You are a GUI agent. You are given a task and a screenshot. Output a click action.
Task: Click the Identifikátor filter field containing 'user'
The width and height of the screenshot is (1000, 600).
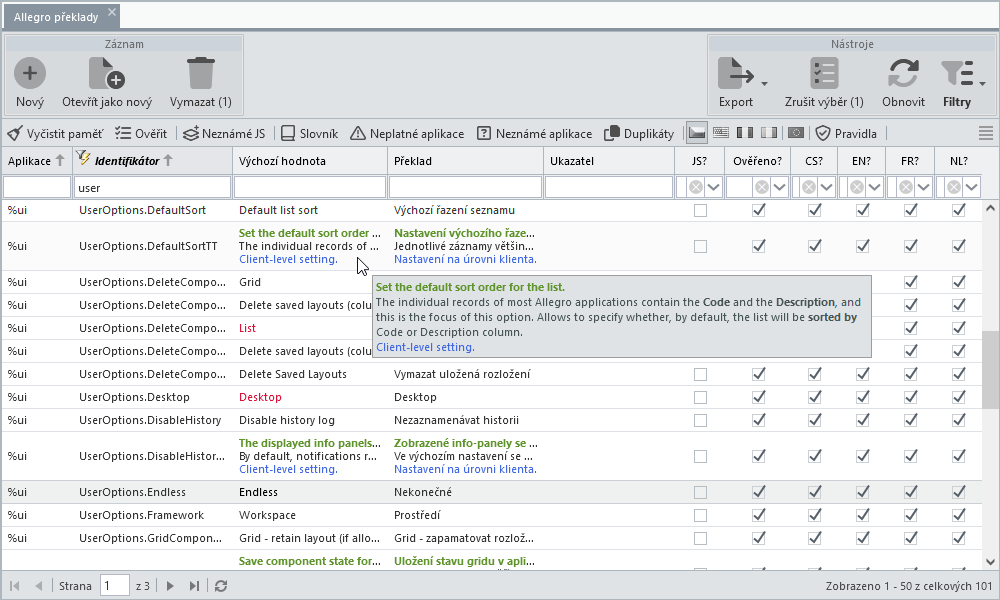click(152, 187)
